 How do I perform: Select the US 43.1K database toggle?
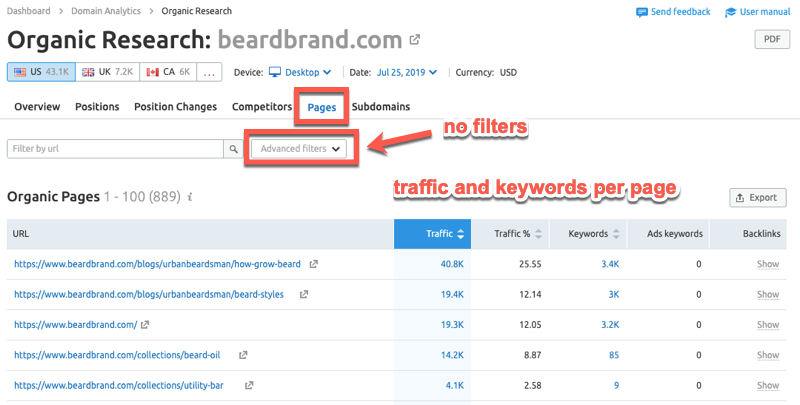click(x=39, y=72)
